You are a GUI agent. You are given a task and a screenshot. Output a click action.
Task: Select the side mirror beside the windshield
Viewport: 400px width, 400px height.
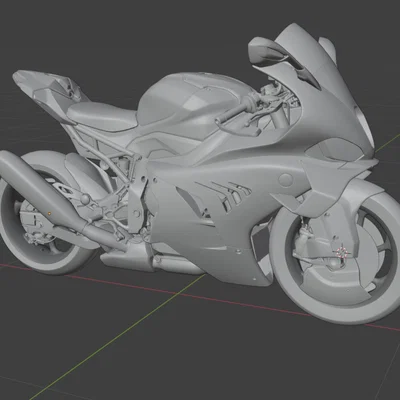tap(268, 51)
